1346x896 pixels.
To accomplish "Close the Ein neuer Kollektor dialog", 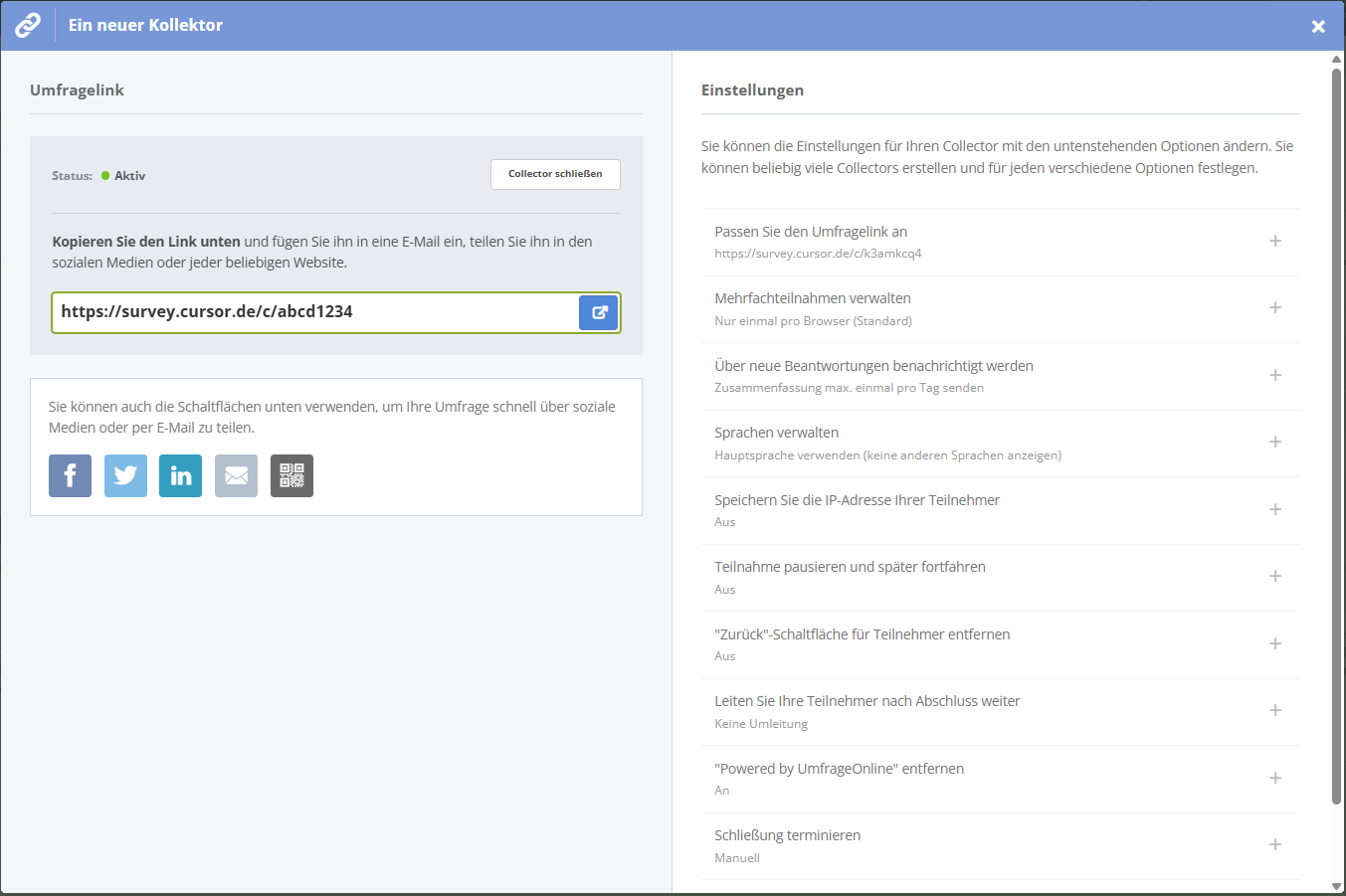I will pos(1317,27).
